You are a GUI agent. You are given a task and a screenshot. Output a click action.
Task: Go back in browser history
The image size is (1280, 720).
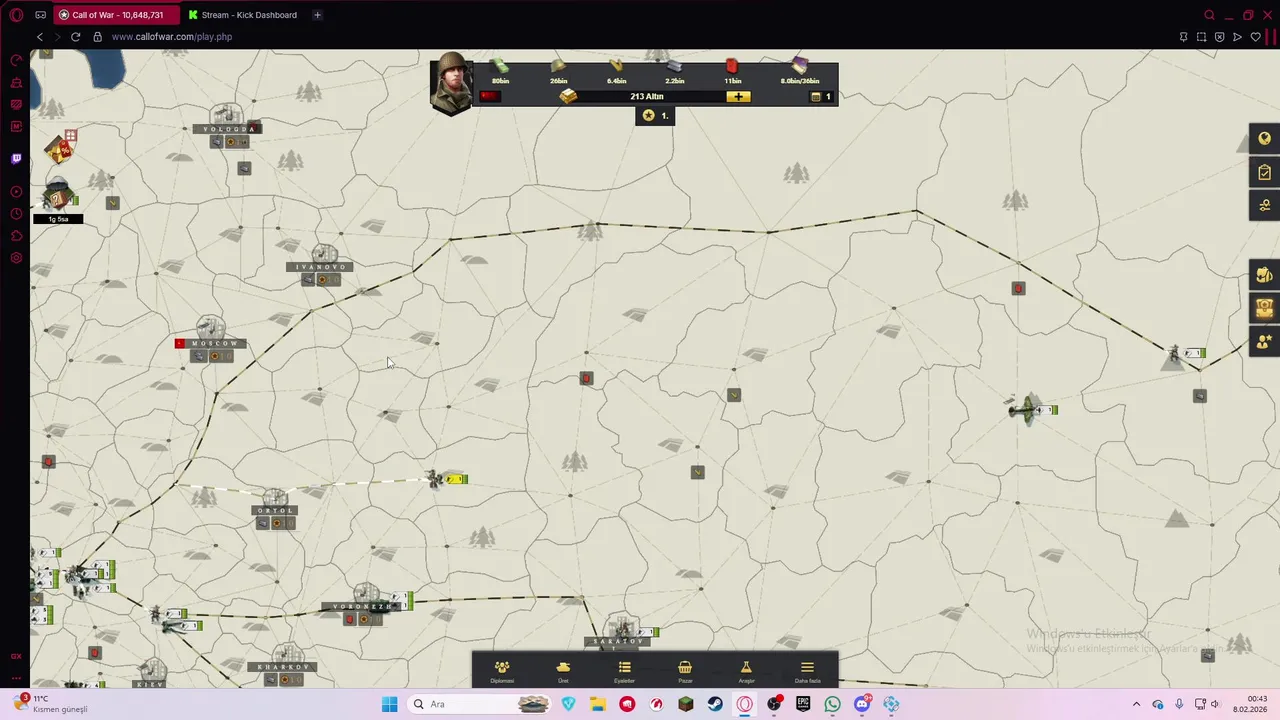click(40, 37)
